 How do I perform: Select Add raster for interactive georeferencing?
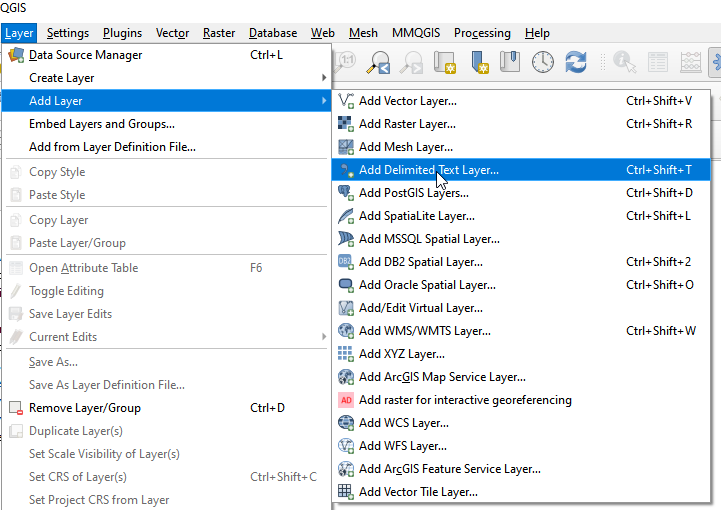tap(521, 400)
